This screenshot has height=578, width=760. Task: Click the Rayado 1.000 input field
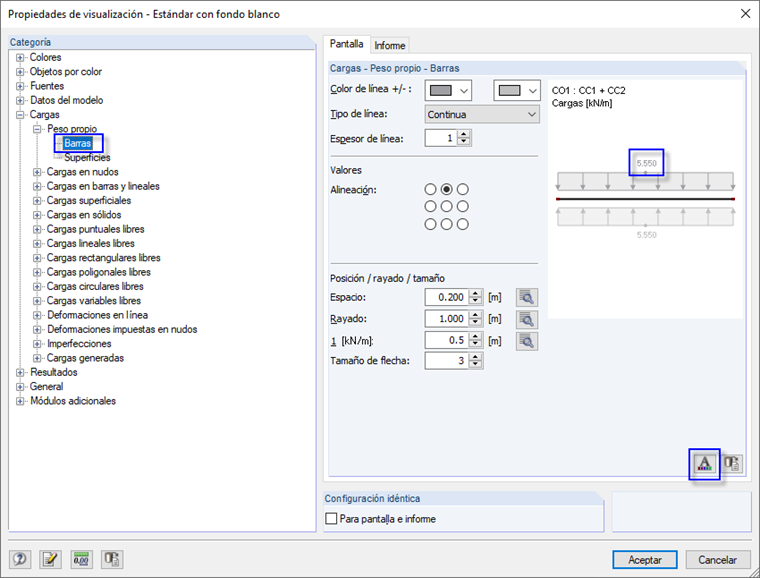pyautogui.click(x=445, y=319)
